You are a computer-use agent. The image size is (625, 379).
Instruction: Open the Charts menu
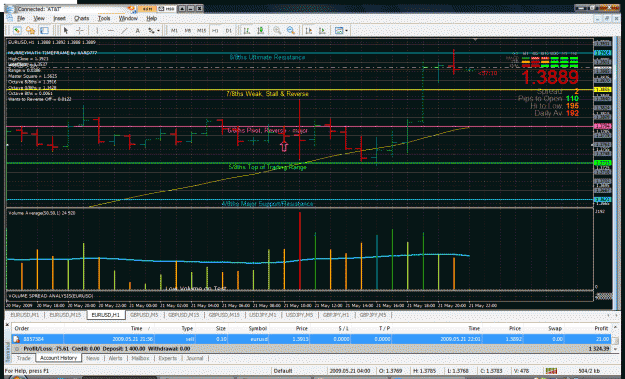coord(81,18)
